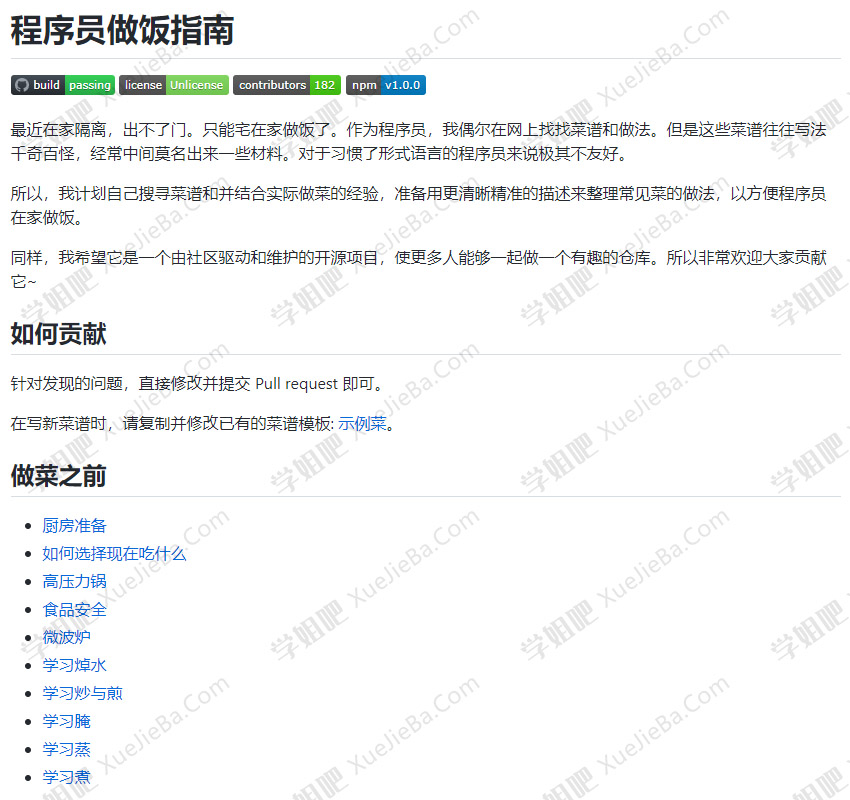This screenshot has width=850, height=800.
Task: Open the 示例菜 template link
Action: click(x=362, y=423)
